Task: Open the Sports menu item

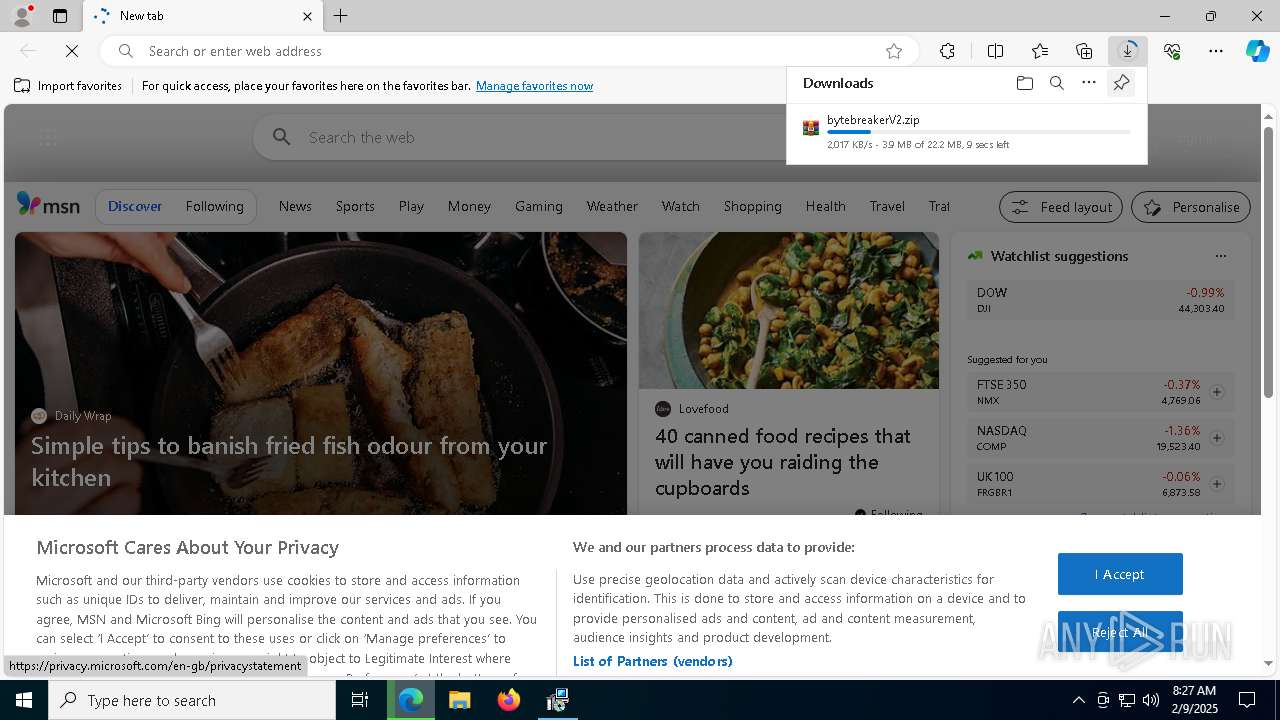Action: point(355,206)
